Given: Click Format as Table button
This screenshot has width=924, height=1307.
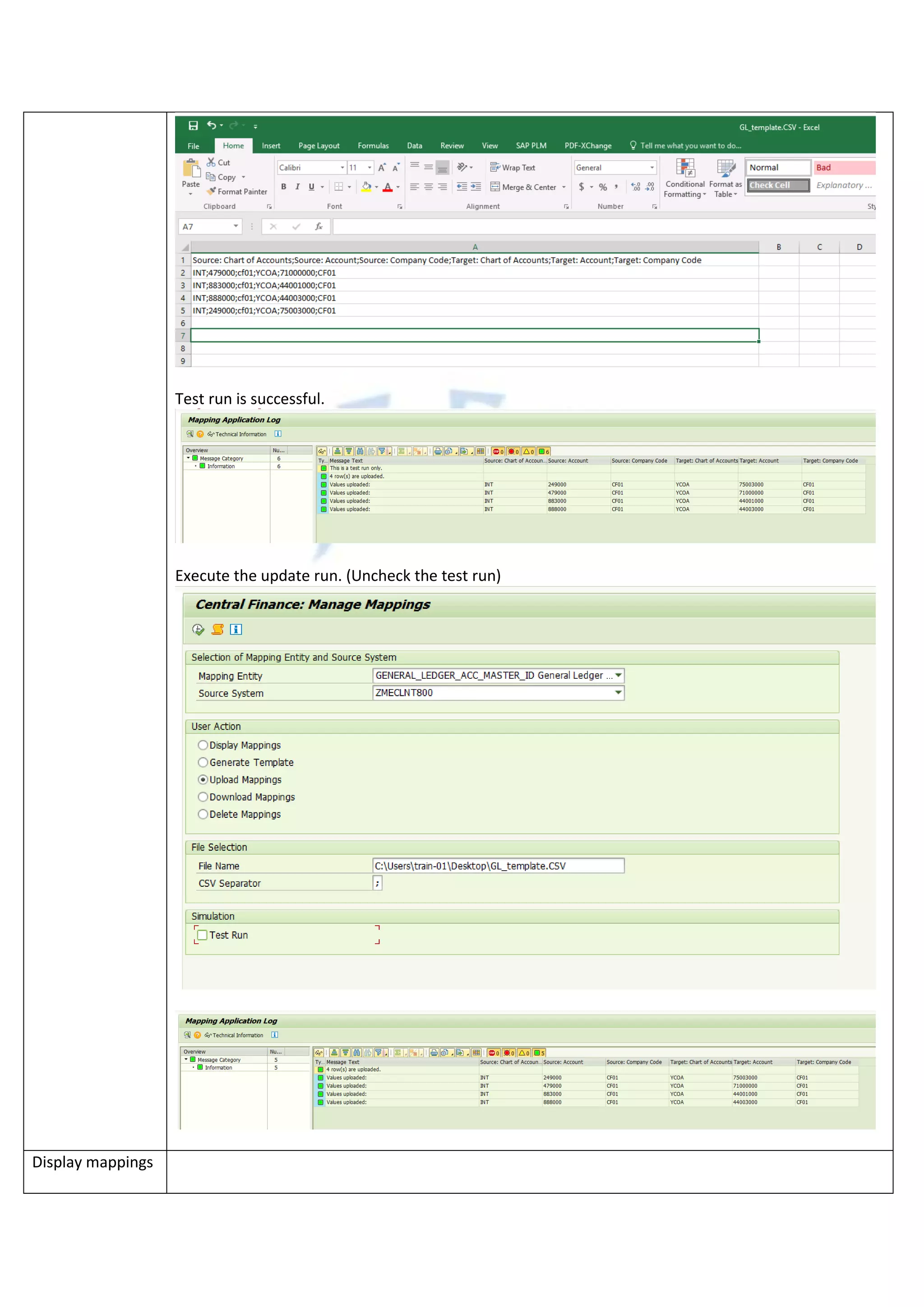Looking at the screenshot, I should (x=725, y=178).
